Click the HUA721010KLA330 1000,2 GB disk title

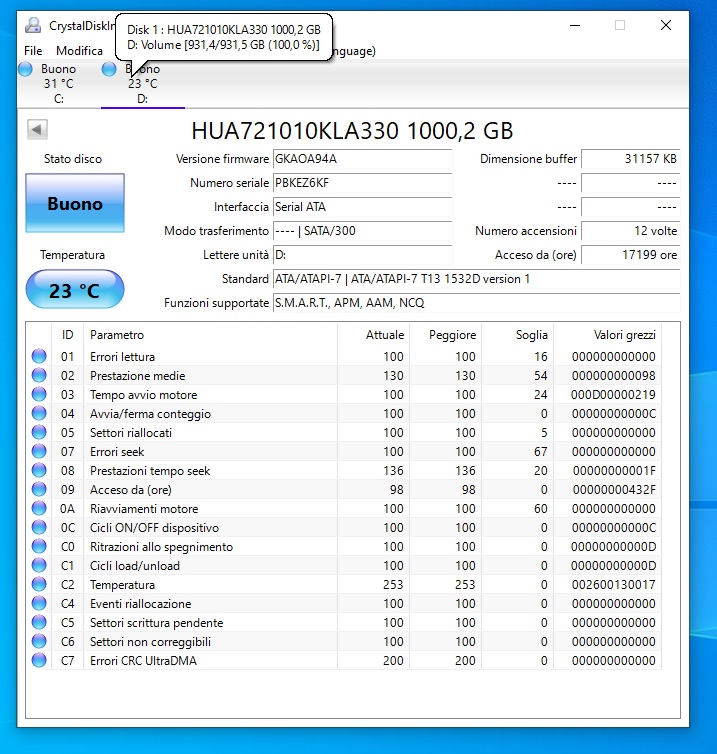352,131
